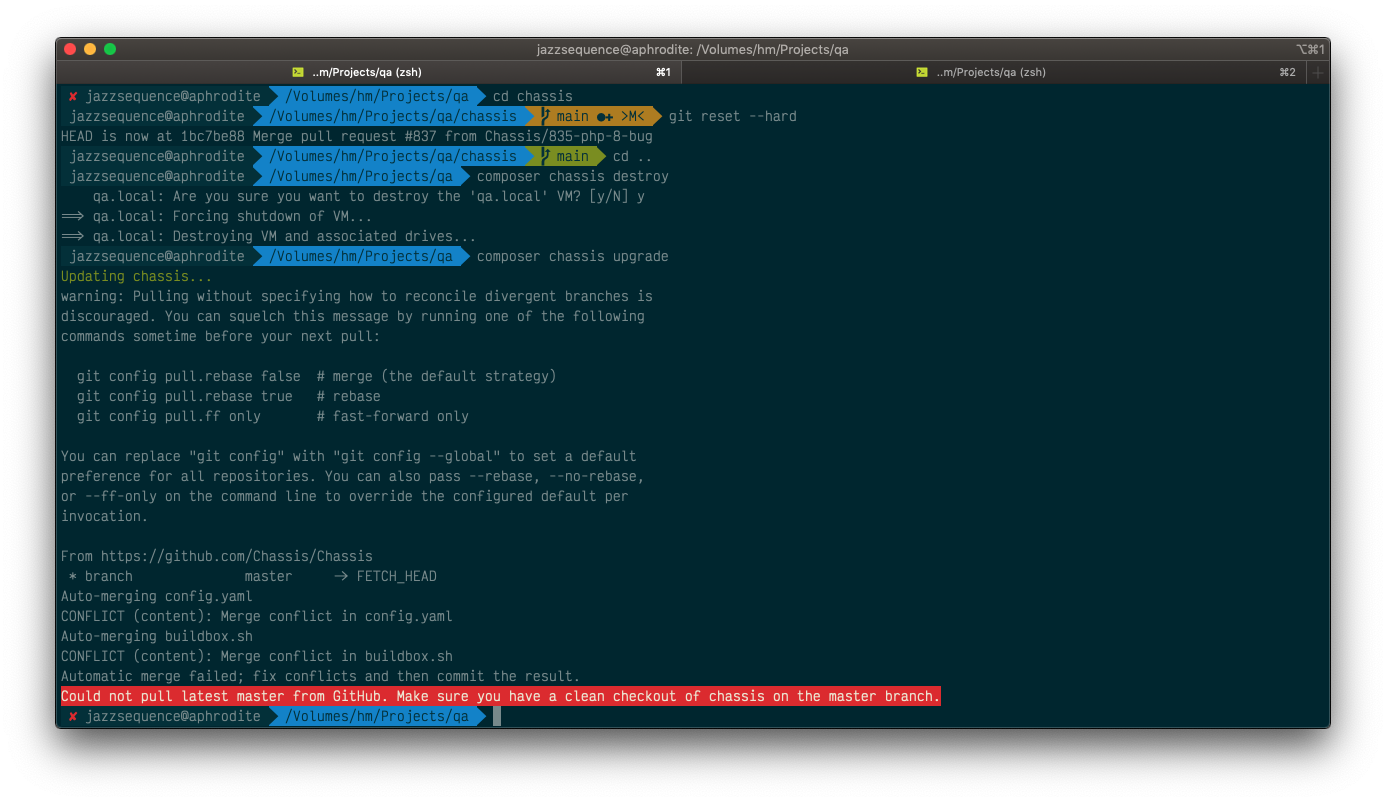Click the window title 'jazzsequence@aphrodite: /Volumes/hm/Projects/qa'
Viewport: 1386px width, 802px height.
tap(692, 49)
